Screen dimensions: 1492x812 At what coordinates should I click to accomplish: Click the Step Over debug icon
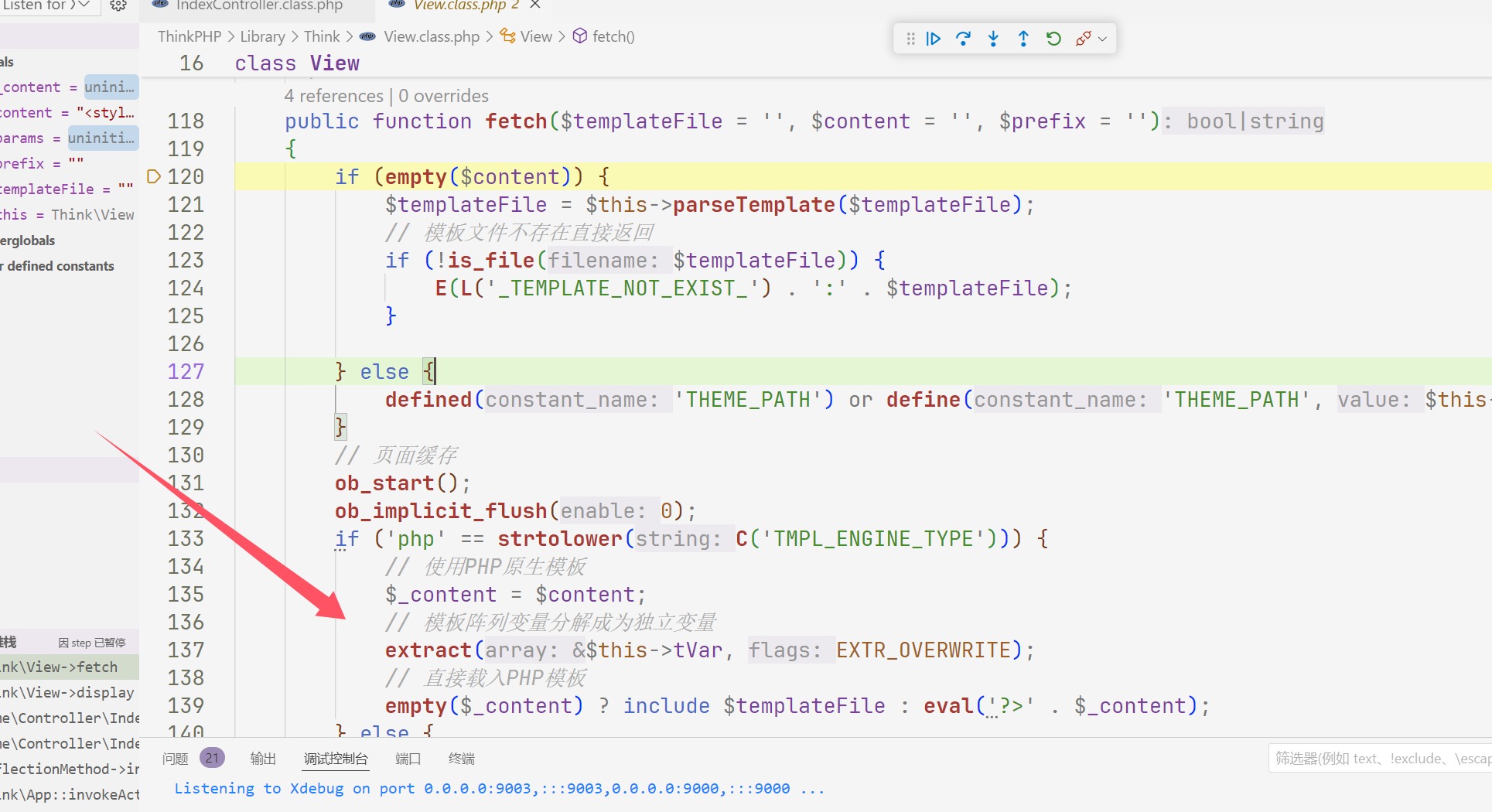pyautogui.click(x=963, y=39)
